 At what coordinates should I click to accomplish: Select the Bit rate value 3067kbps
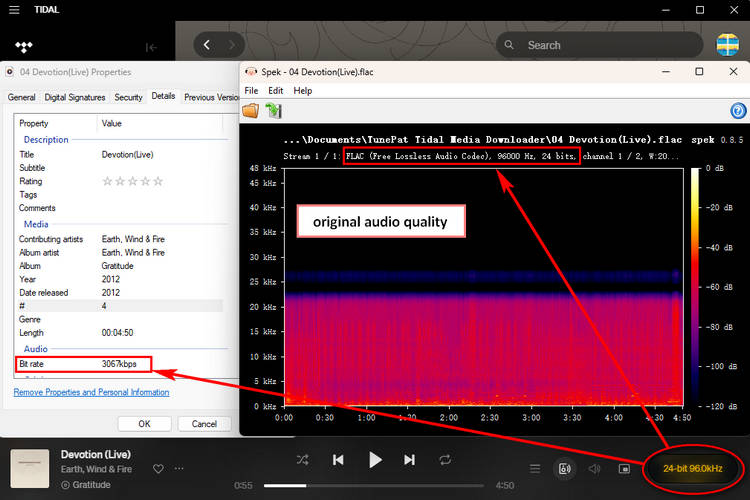[119, 364]
